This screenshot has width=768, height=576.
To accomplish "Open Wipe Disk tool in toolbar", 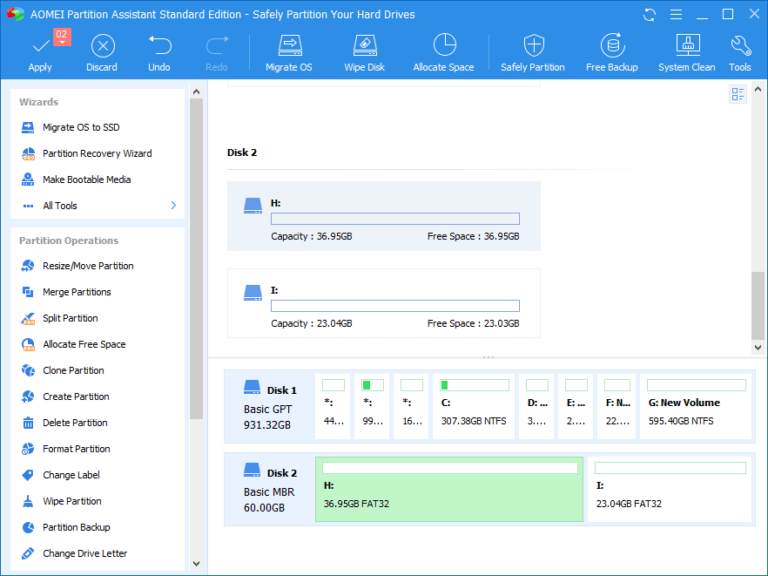I will click(364, 54).
